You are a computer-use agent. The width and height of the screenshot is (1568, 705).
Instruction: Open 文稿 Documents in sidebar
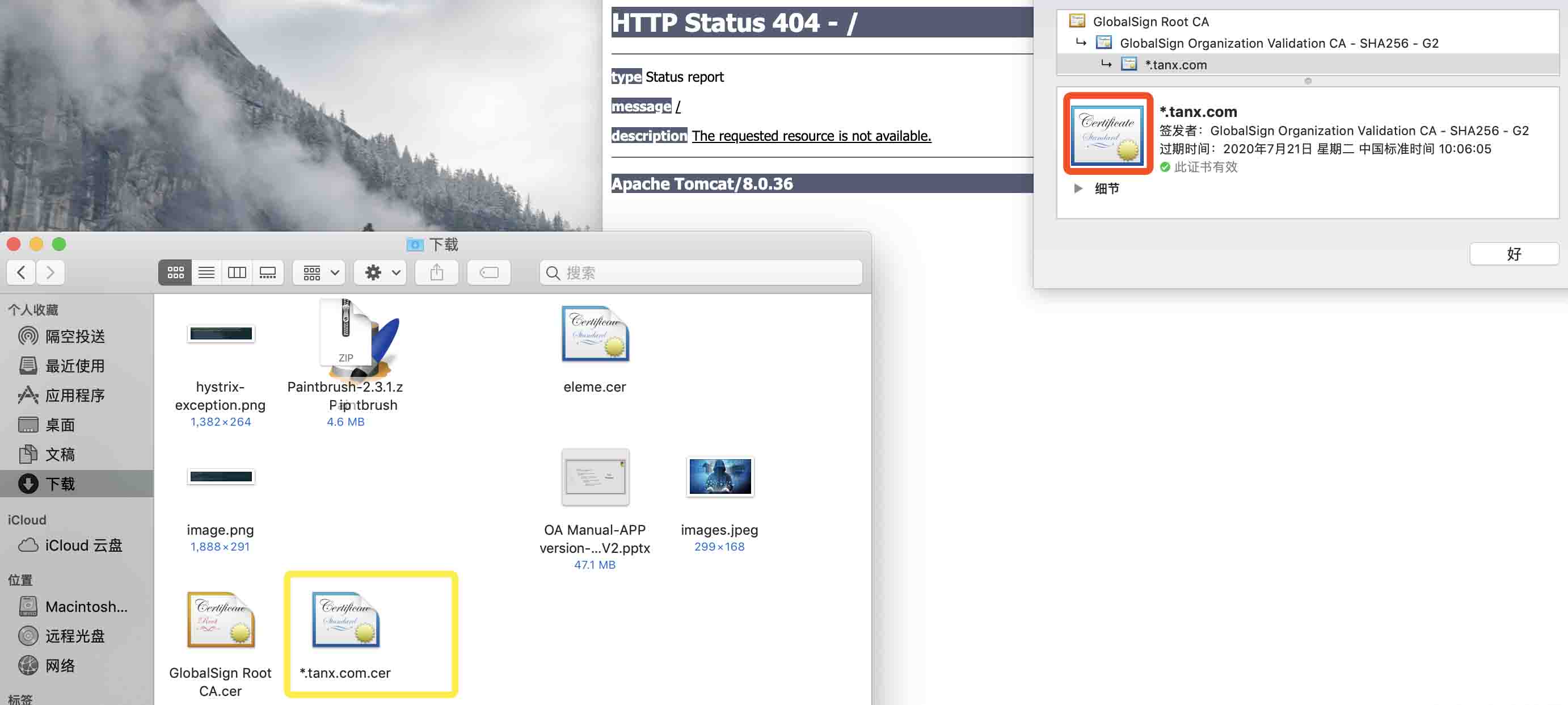(x=77, y=454)
